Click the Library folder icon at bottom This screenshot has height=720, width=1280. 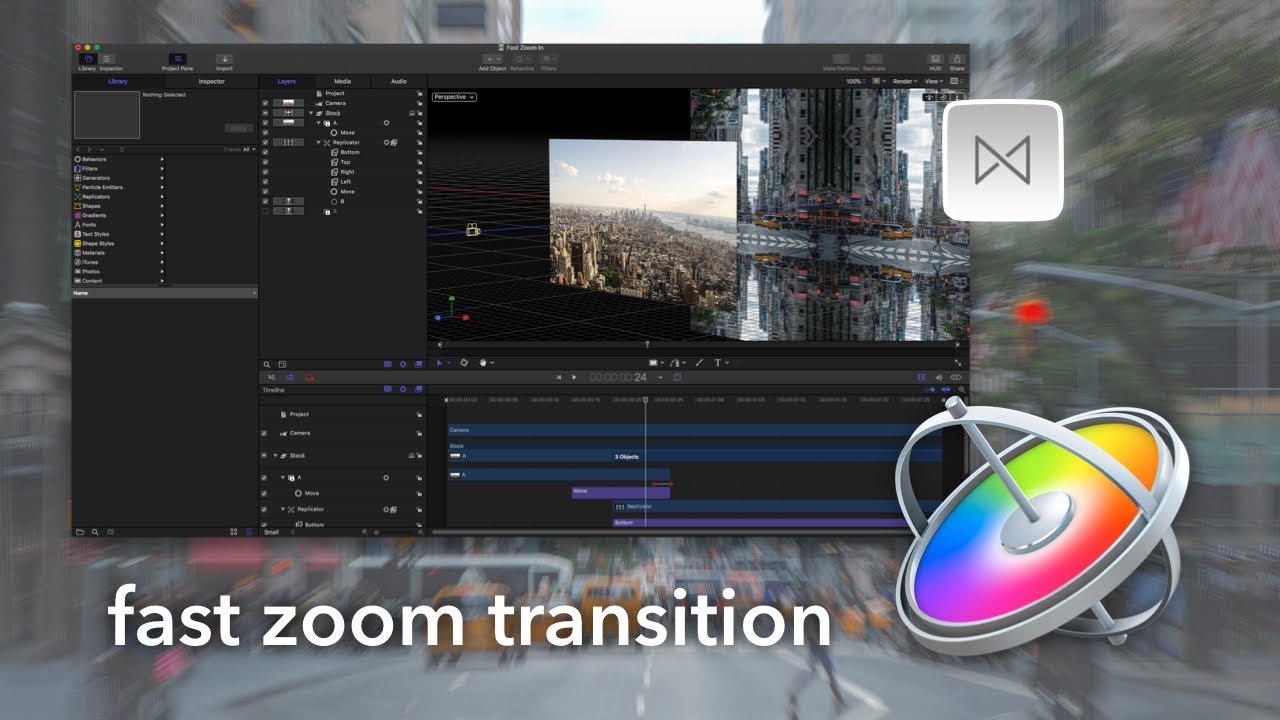tap(81, 532)
